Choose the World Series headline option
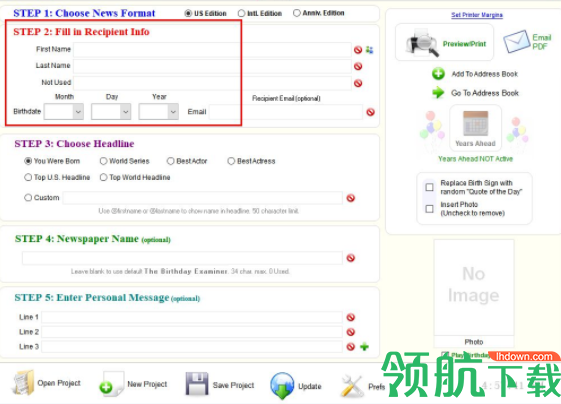Screen dimensions: 561x404 coord(103,161)
